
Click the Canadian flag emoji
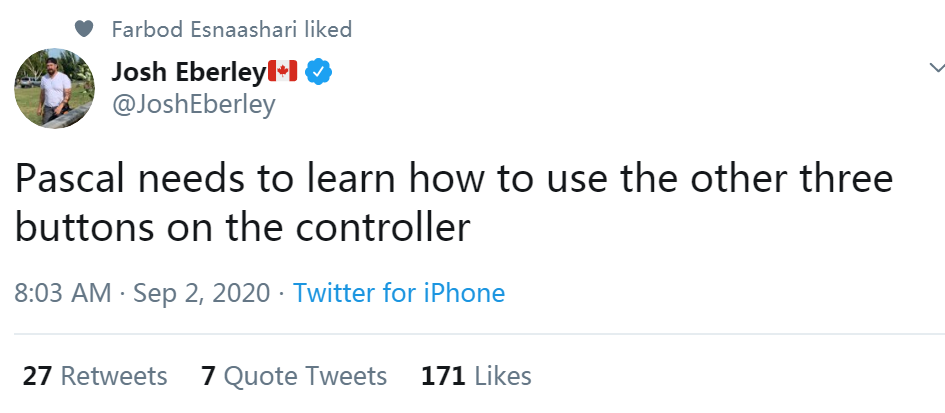pos(283,72)
